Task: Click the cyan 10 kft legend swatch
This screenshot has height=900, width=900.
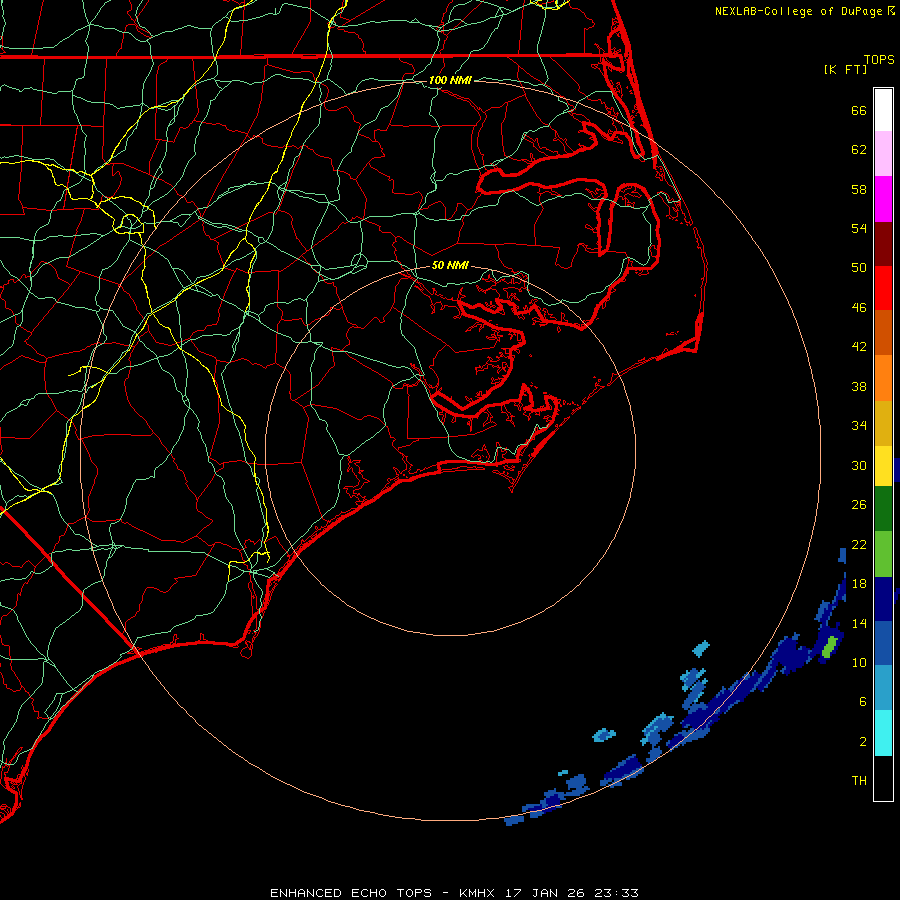Action: point(883,733)
